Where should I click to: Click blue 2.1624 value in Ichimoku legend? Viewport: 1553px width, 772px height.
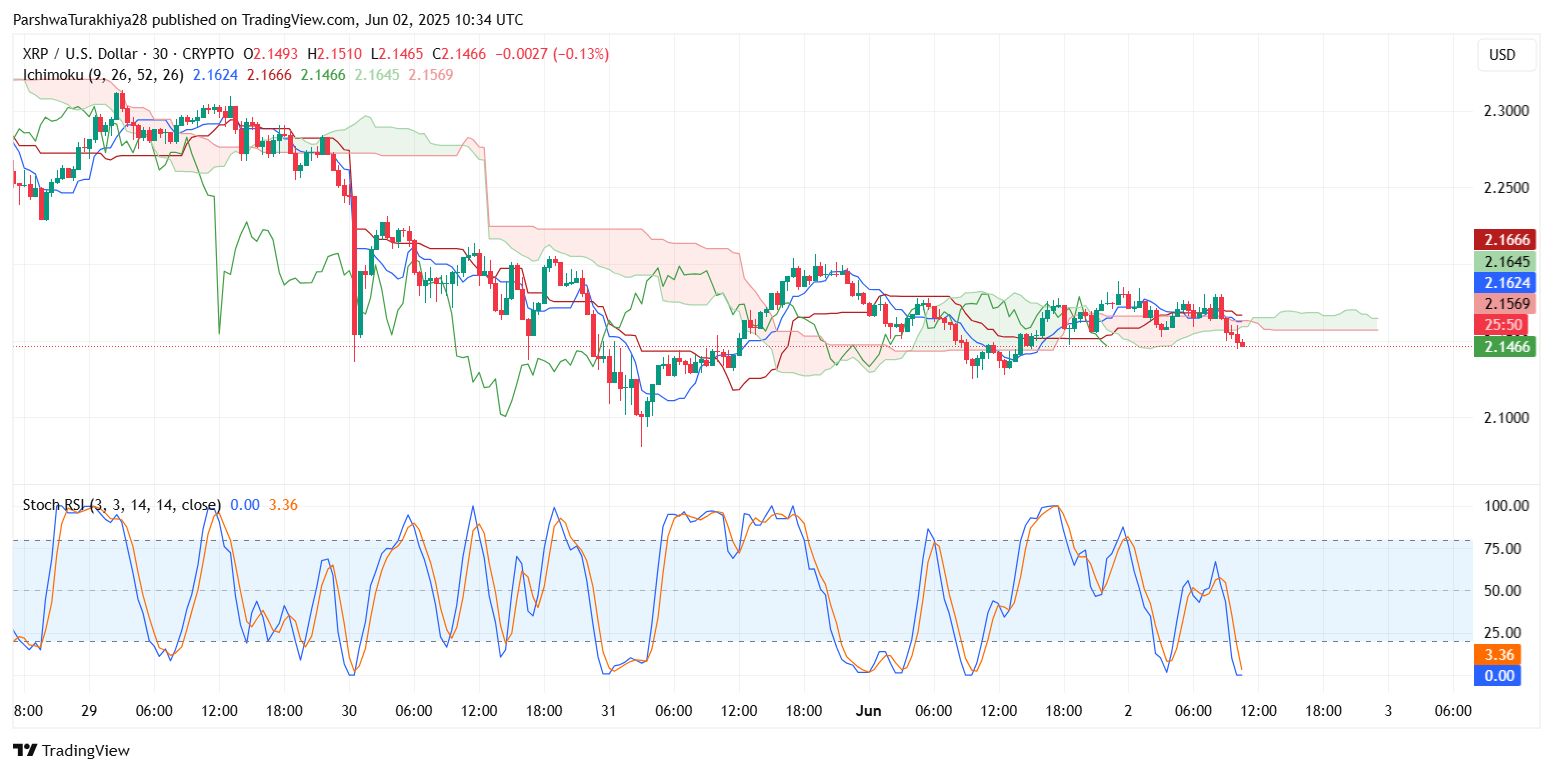[215, 75]
